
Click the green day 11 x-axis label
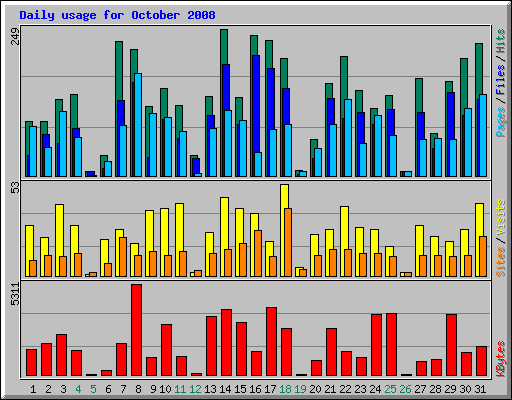coord(180,389)
